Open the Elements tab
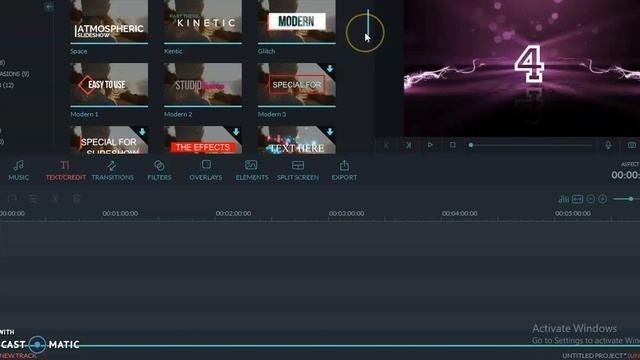Viewport: 640px width, 360px height. pos(252,171)
